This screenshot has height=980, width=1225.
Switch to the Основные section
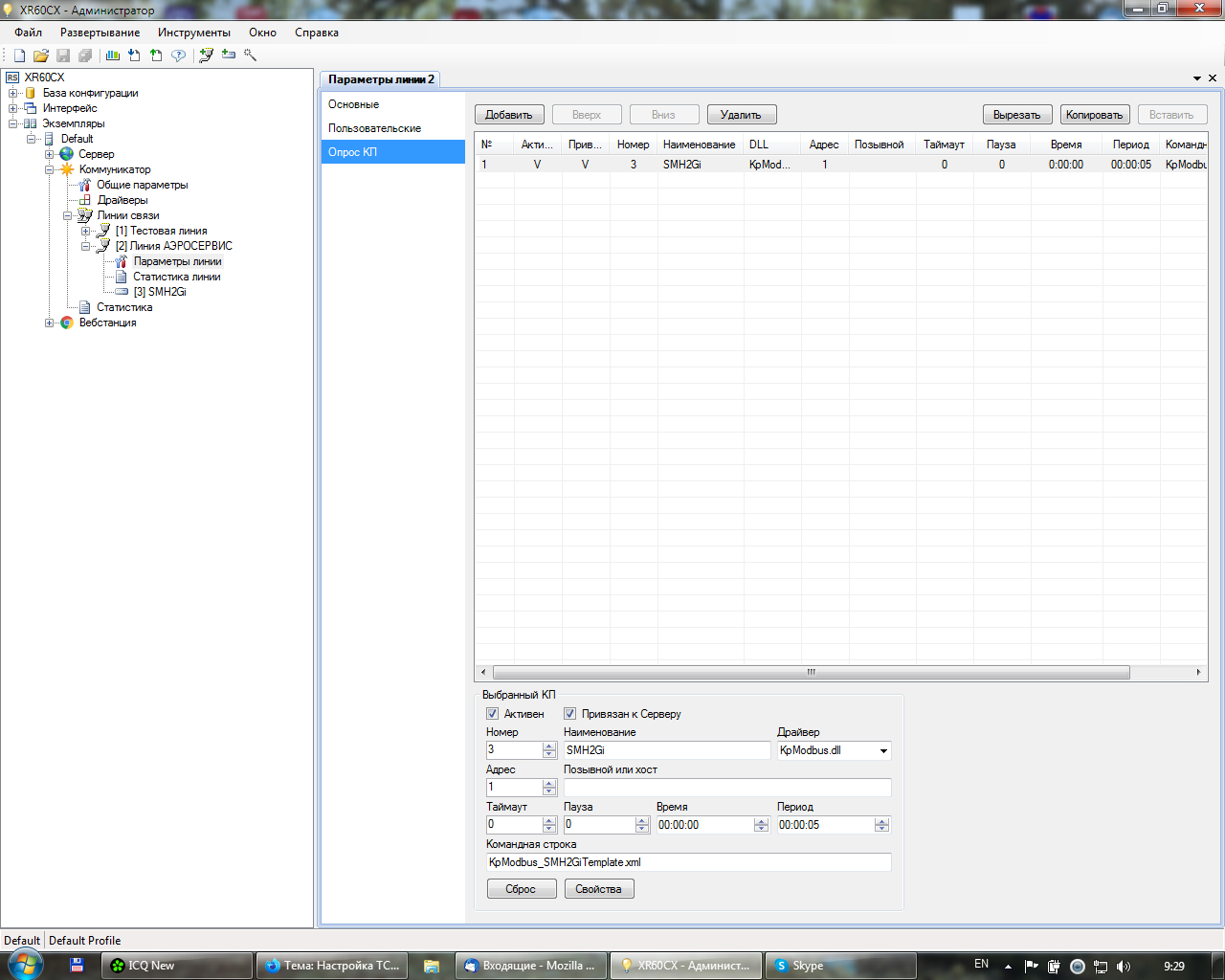[393, 104]
